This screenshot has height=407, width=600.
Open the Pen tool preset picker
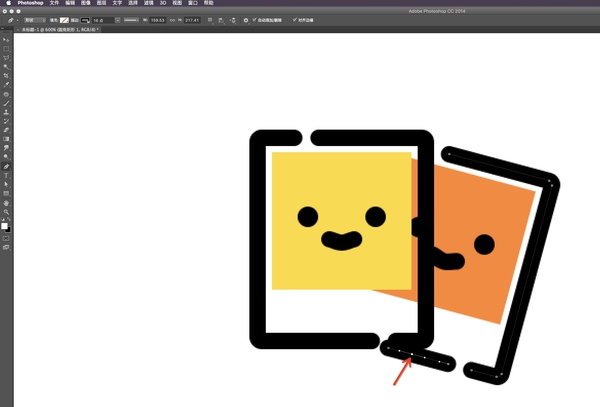[12, 20]
